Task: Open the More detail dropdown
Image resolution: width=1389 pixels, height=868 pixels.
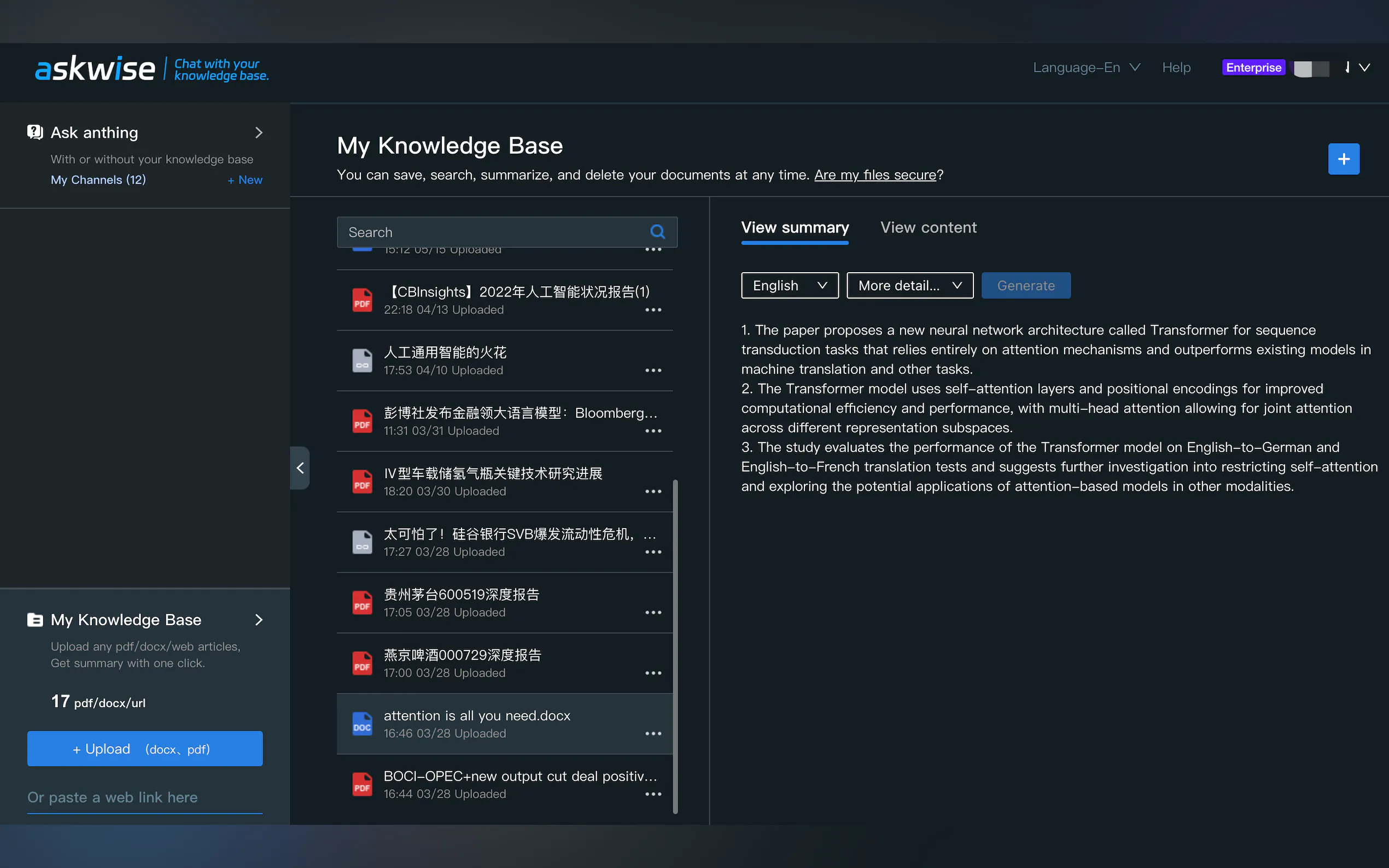Action: click(x=909, y=285)
